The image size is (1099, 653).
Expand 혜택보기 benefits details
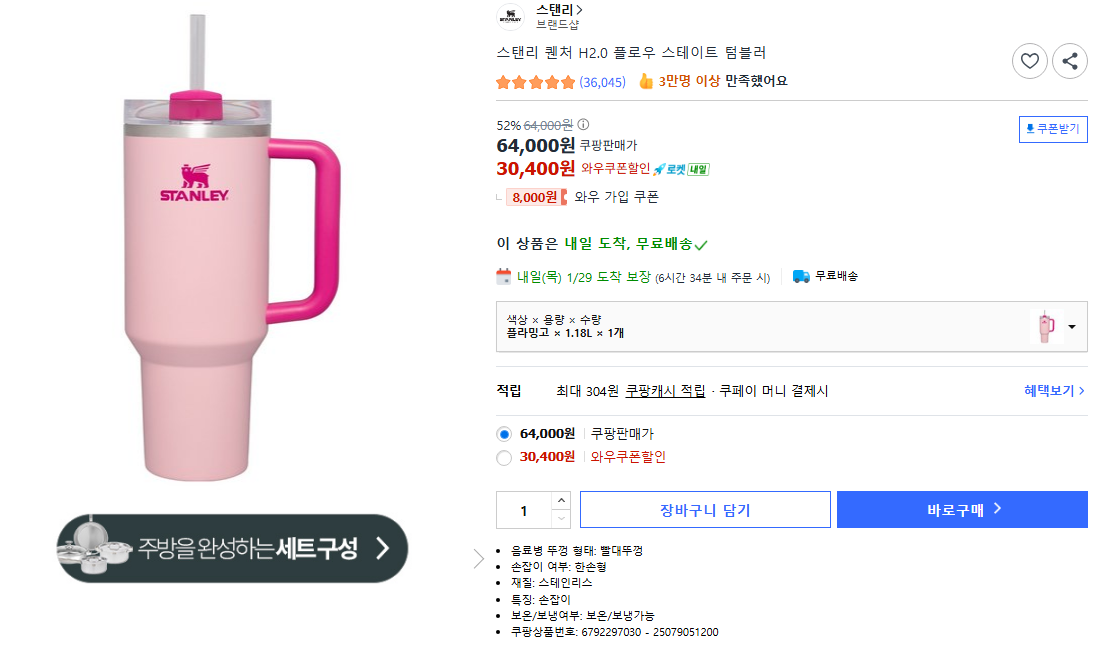1054,391
